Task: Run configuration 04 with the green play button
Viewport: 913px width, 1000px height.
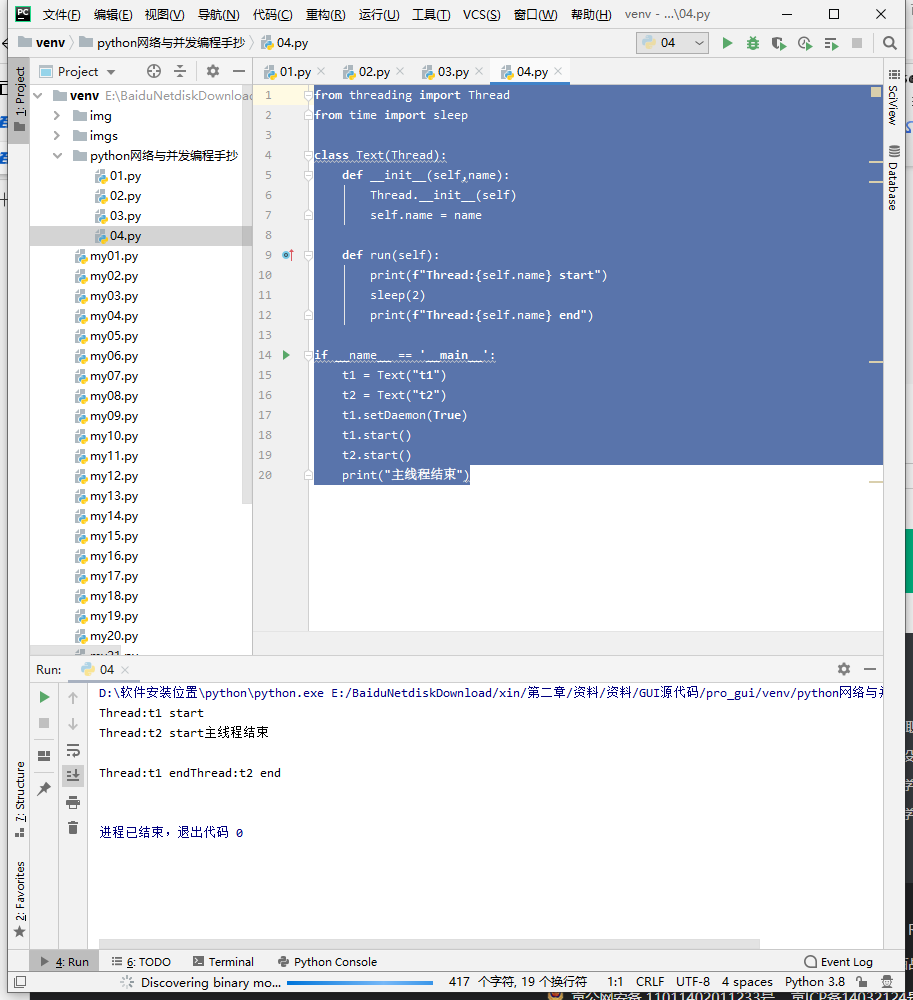Action: [727, 43]
